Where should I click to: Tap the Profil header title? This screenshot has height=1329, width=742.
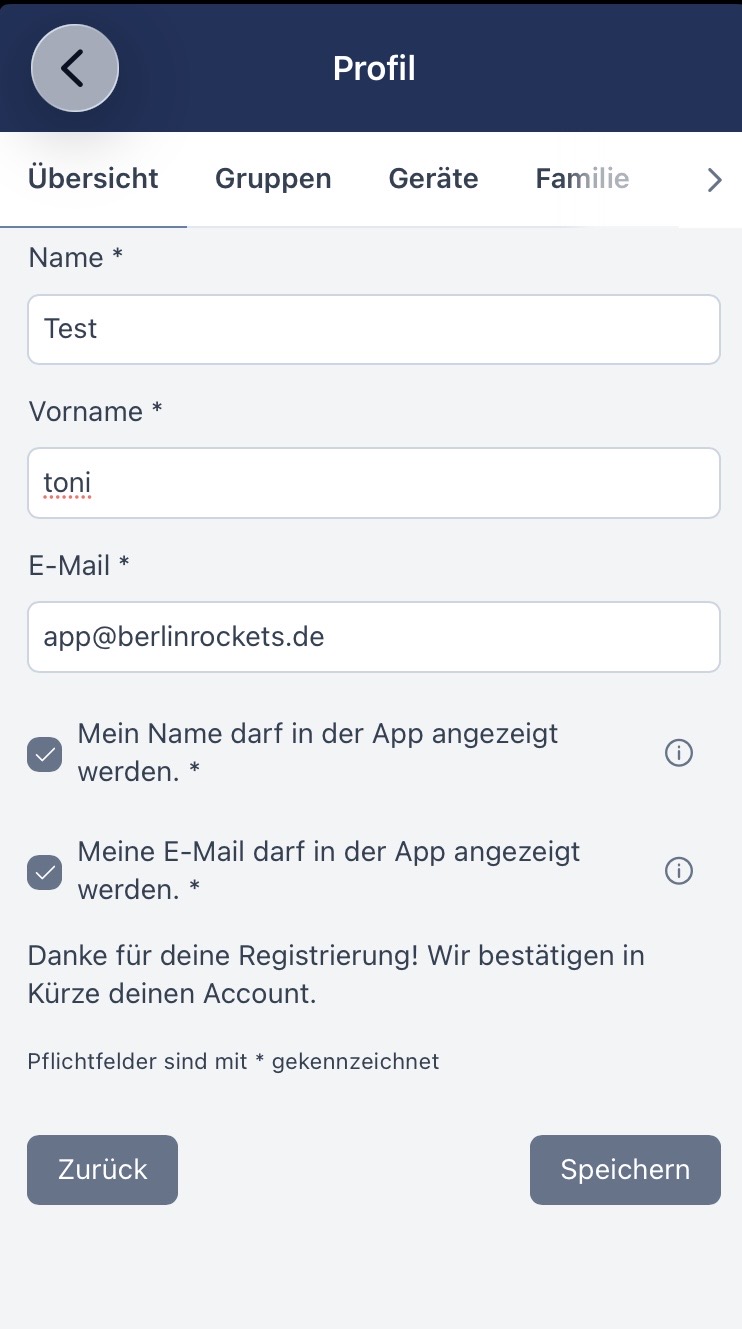[374, 68]
